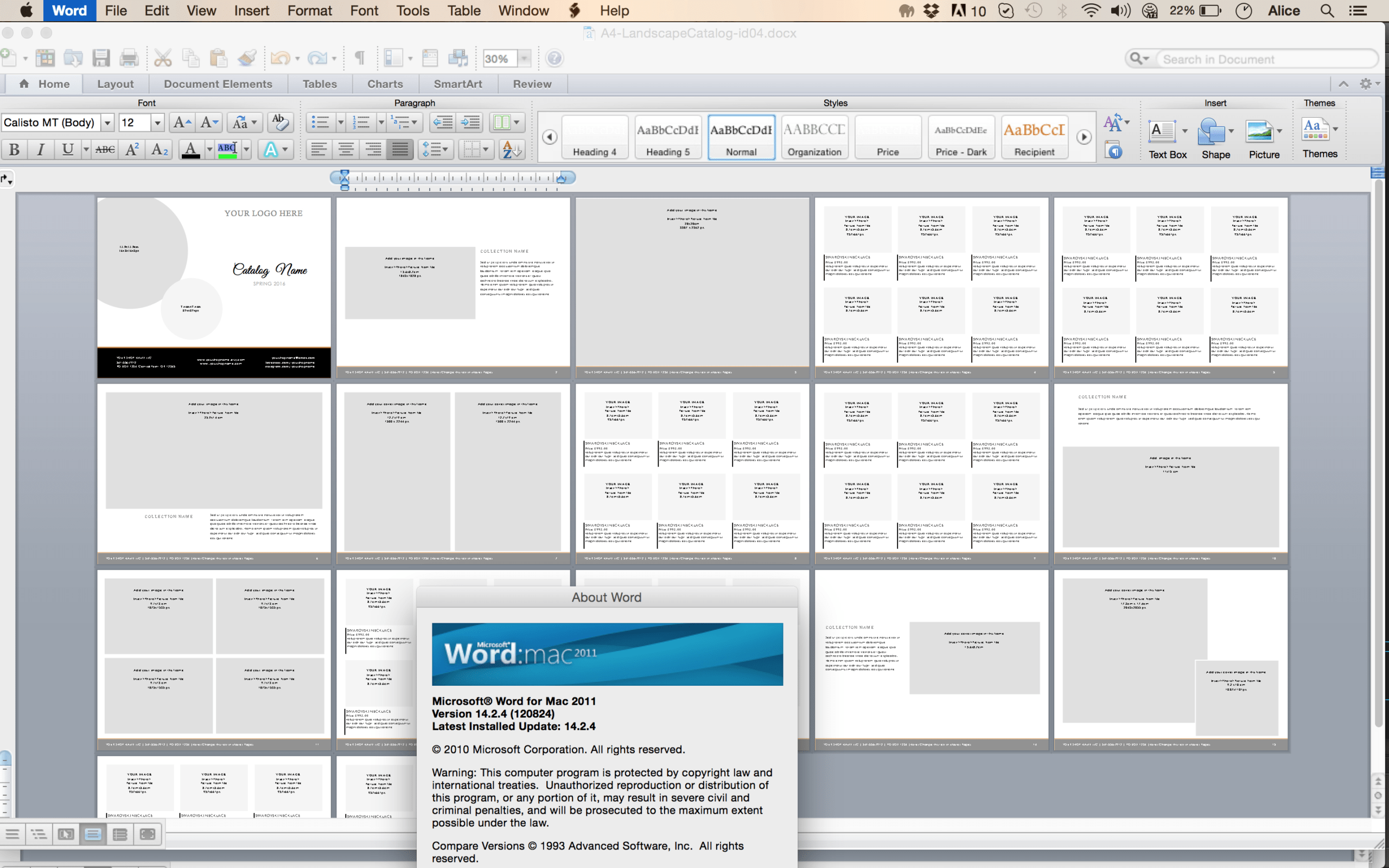This screenshot has height=868, width=1389.
Task: Click the Heading 5 style button
Action: [x=668, y=137]
